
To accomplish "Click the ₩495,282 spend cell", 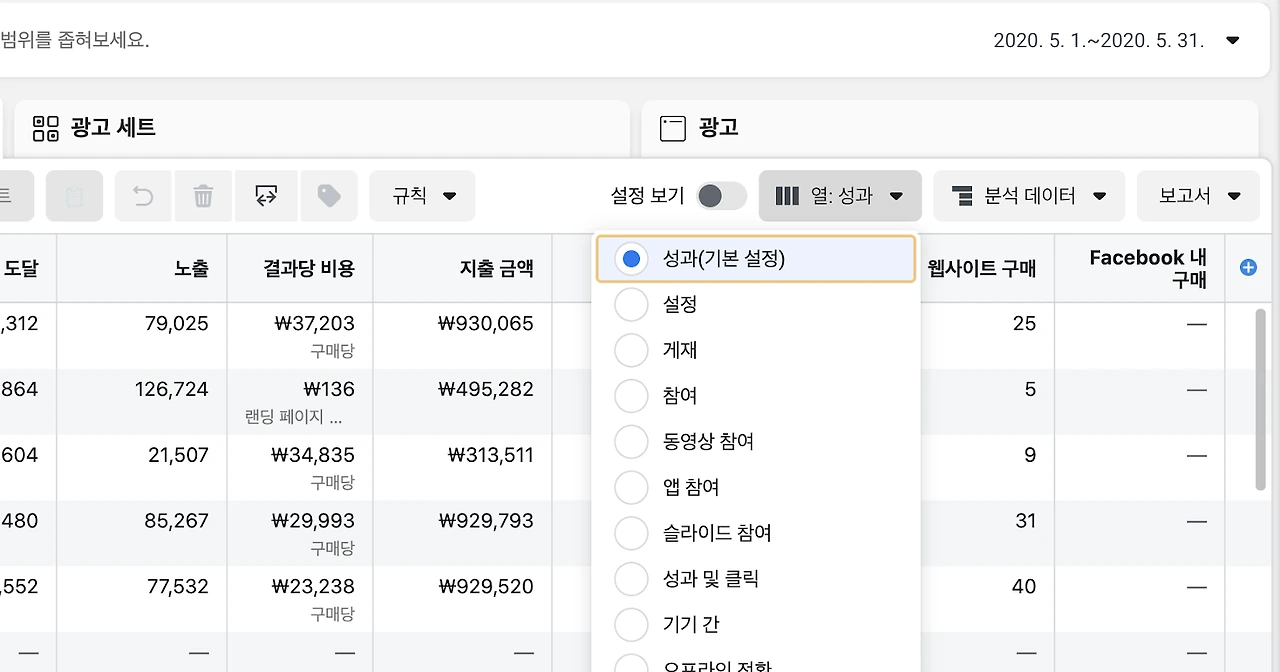I will pyautogui.click(x=486, y=390).
